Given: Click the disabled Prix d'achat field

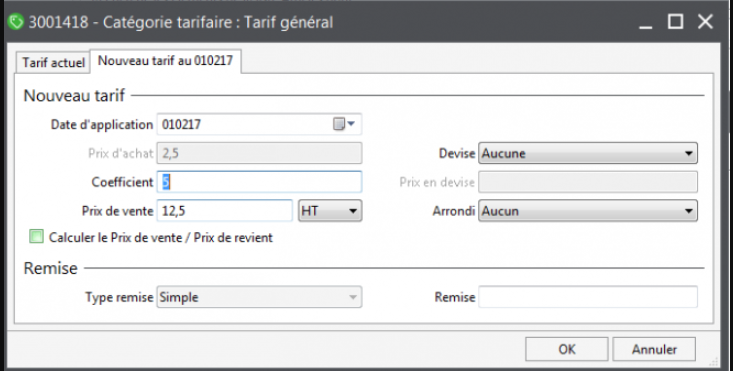Looking at the screenshot, I should pyautogui.click(x=259, y=153).
